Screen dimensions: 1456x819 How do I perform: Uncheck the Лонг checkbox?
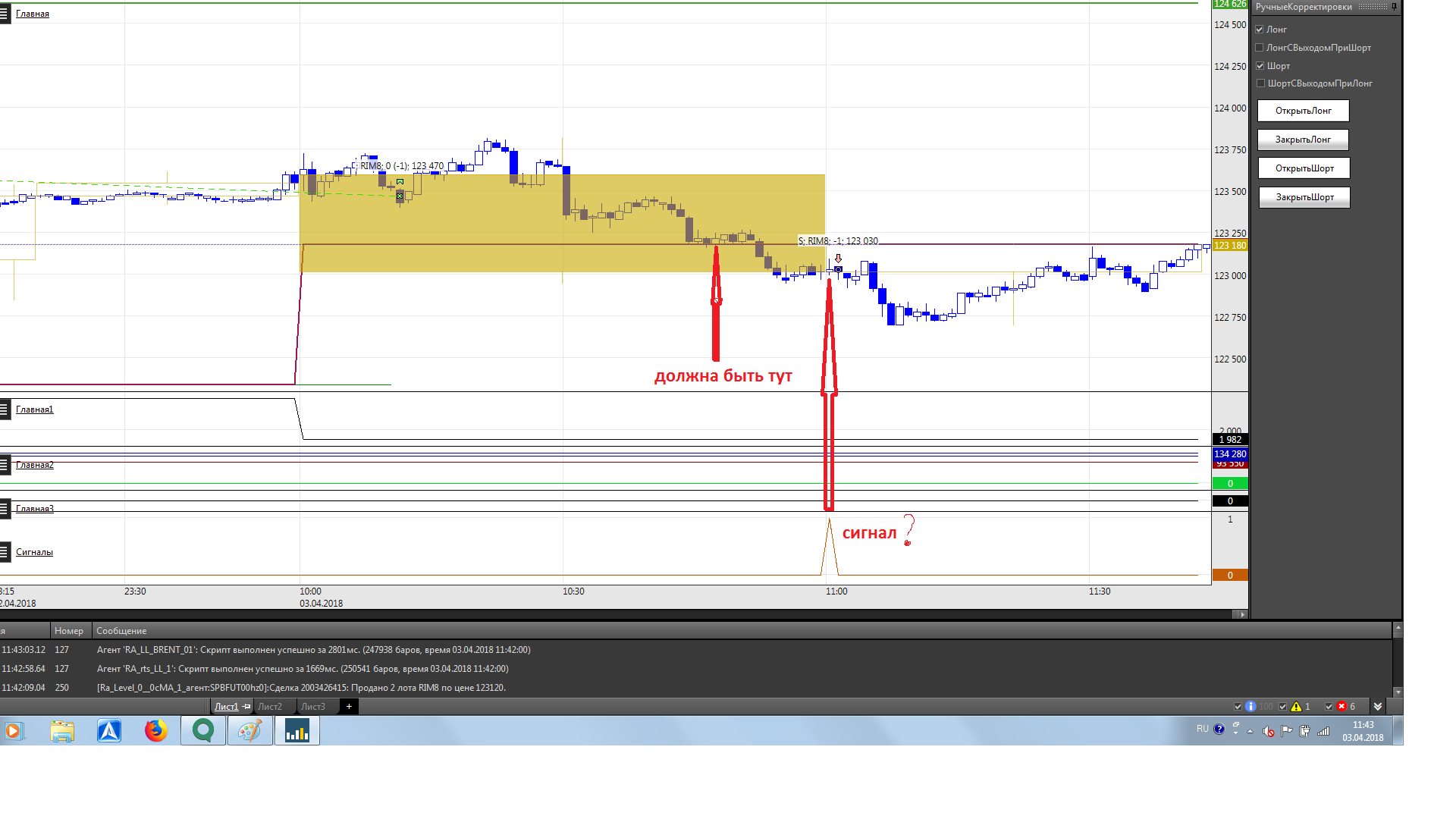(1260, 30)
